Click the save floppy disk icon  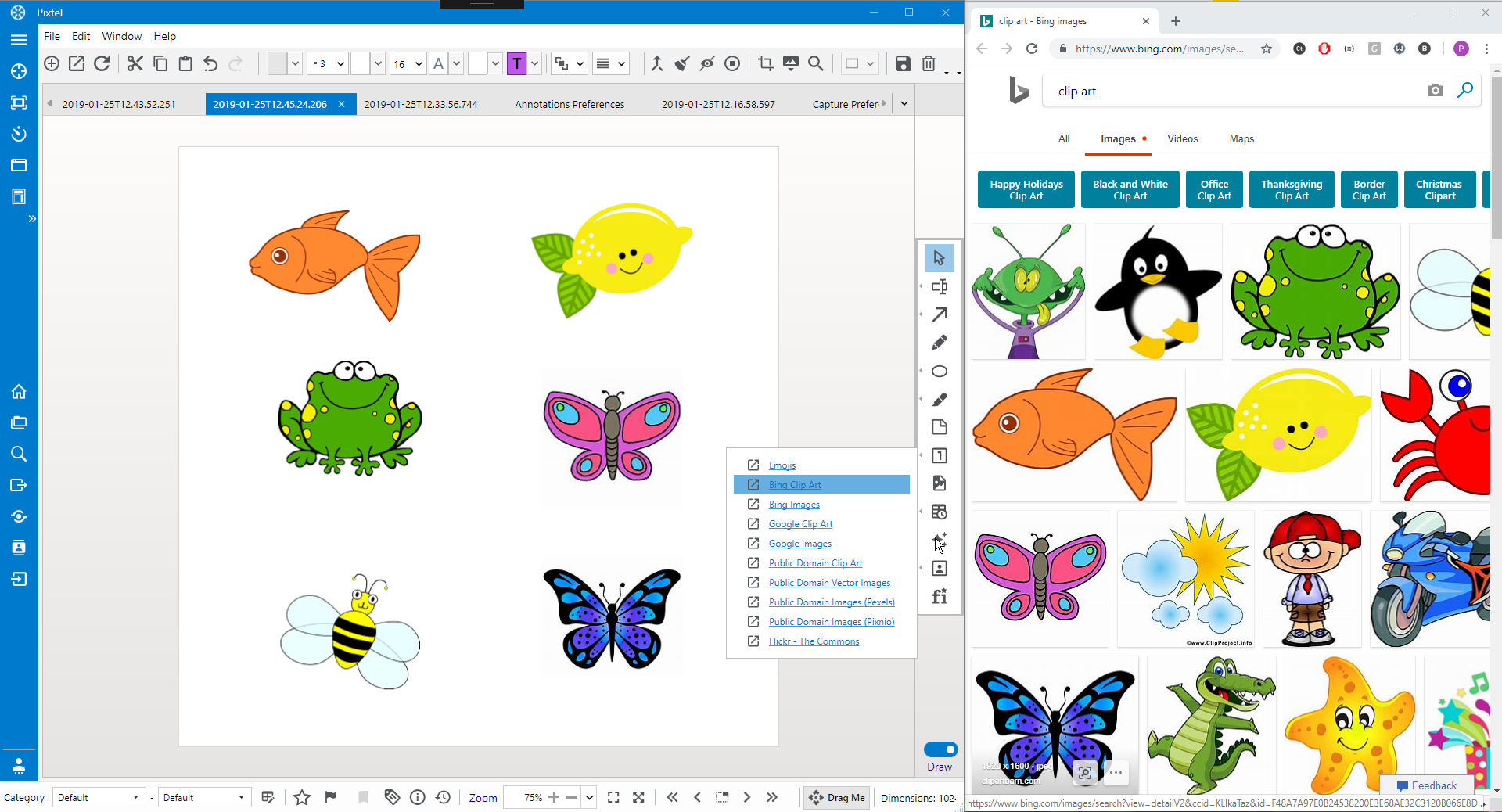[x=903, y=63]
